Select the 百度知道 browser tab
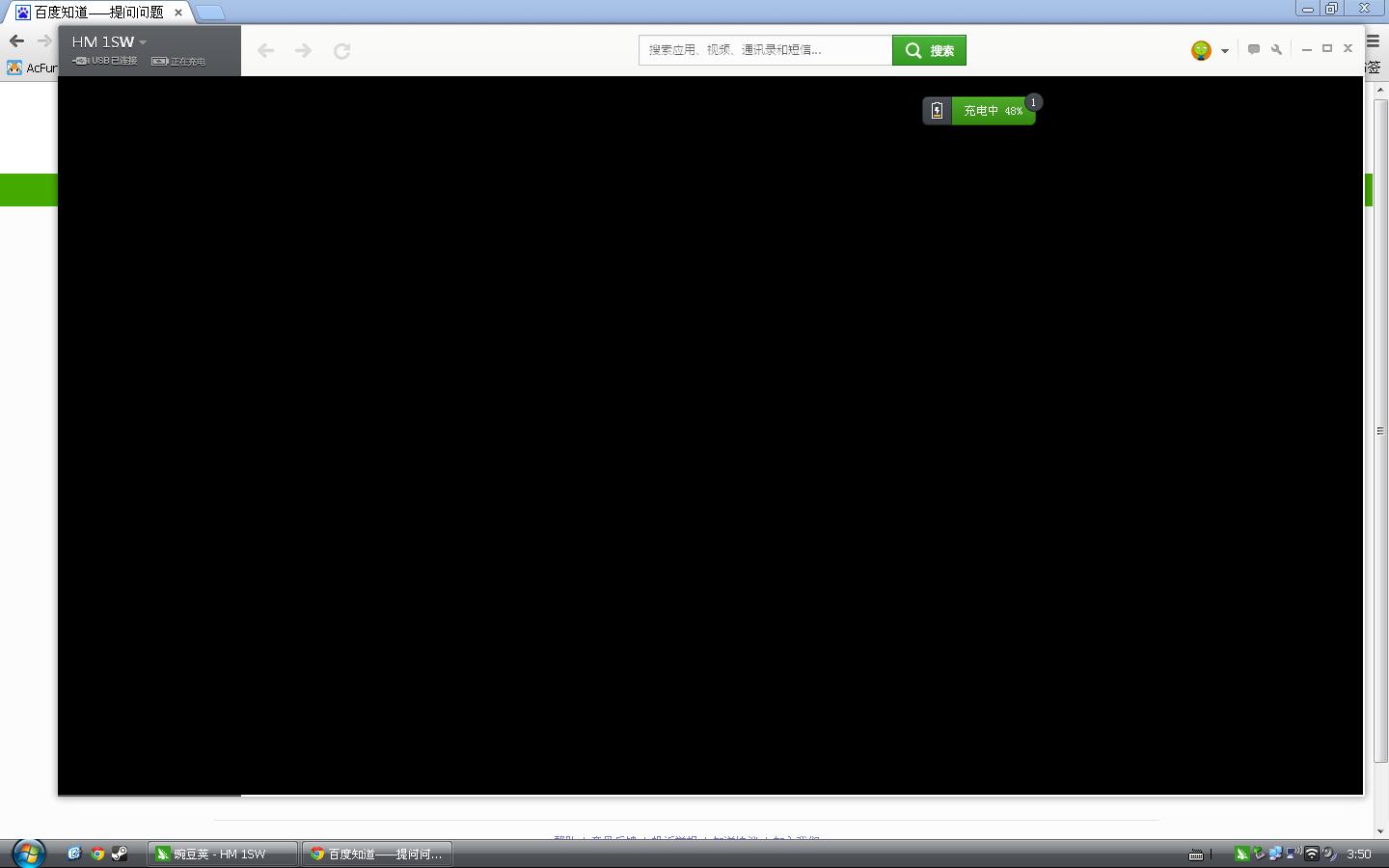 (96, 13)
